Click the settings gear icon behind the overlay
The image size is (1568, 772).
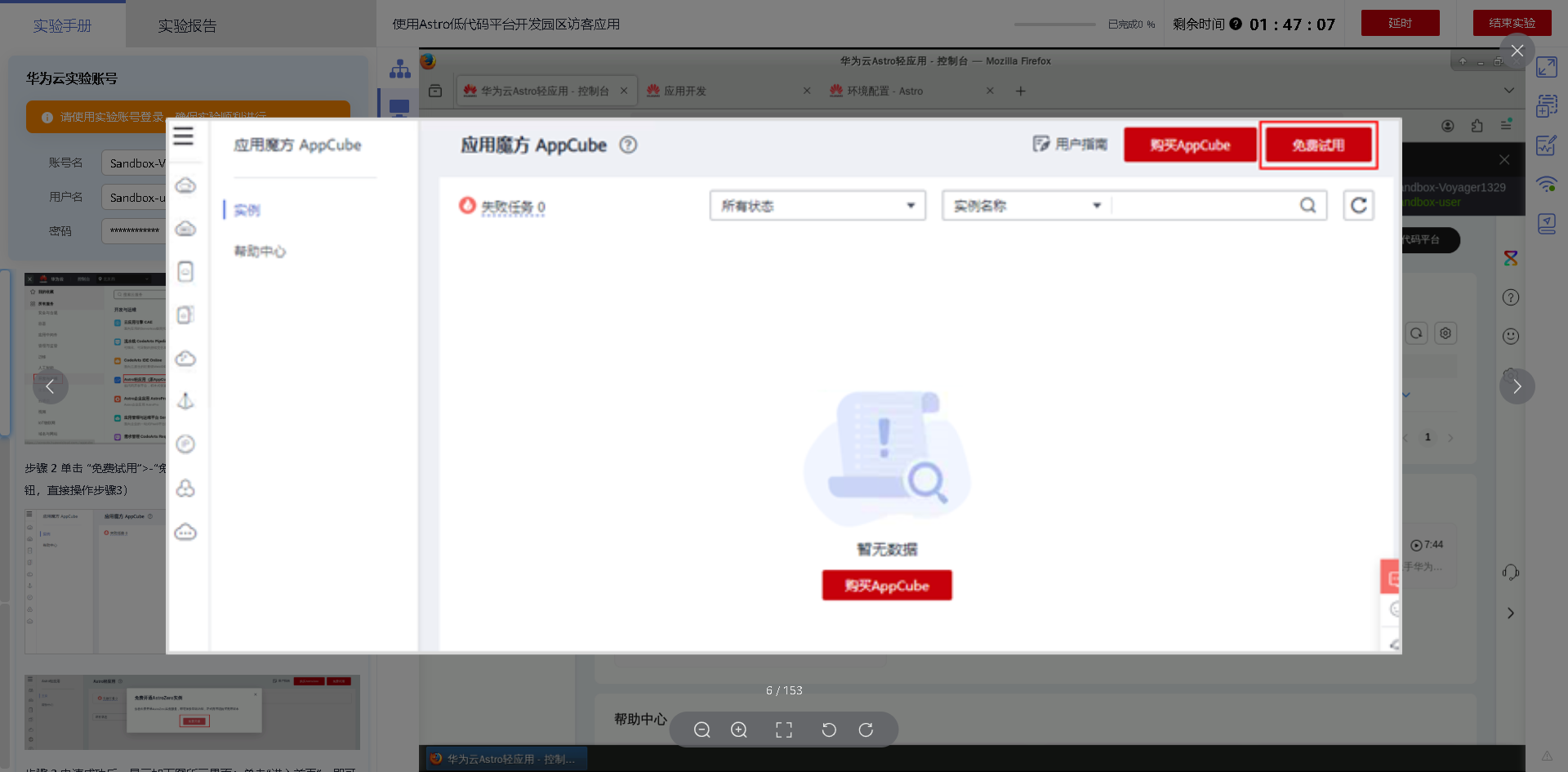1445,333
